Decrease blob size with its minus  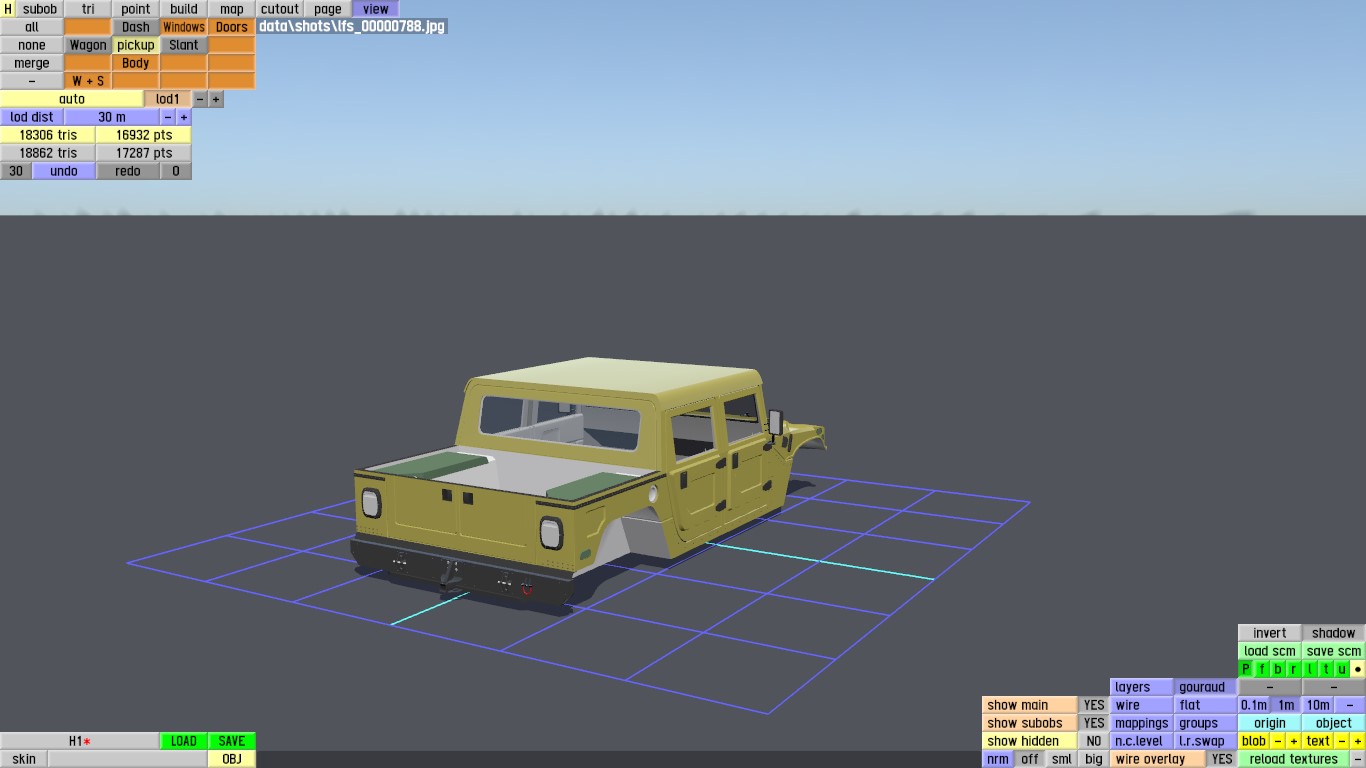(1278, 741)
